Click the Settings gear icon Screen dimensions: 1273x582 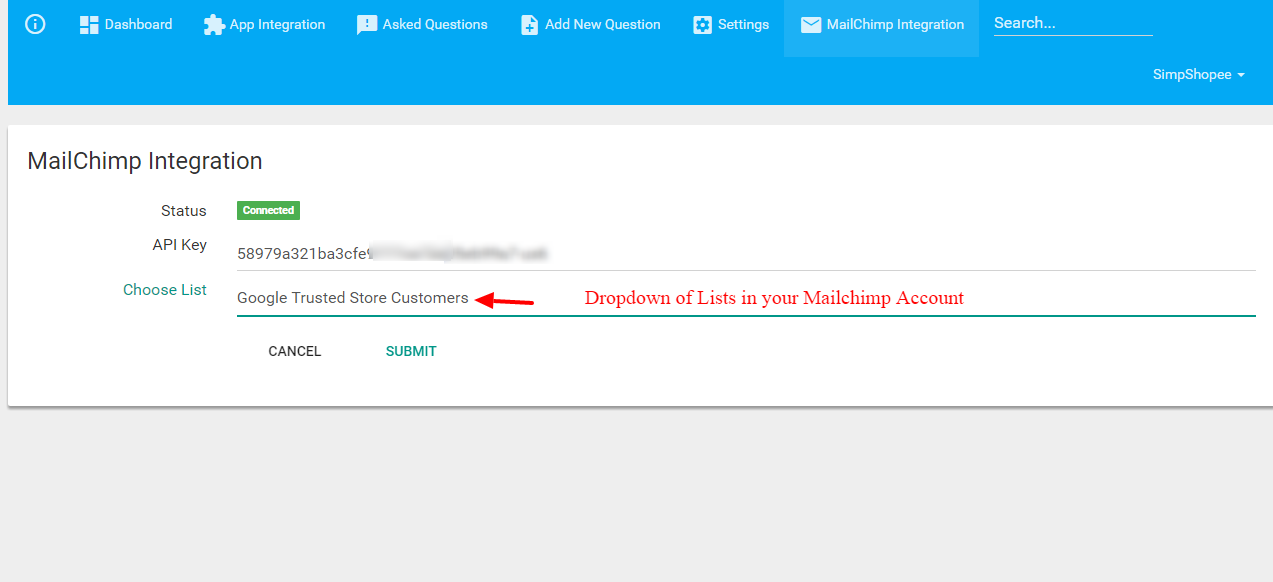[703, 25]
